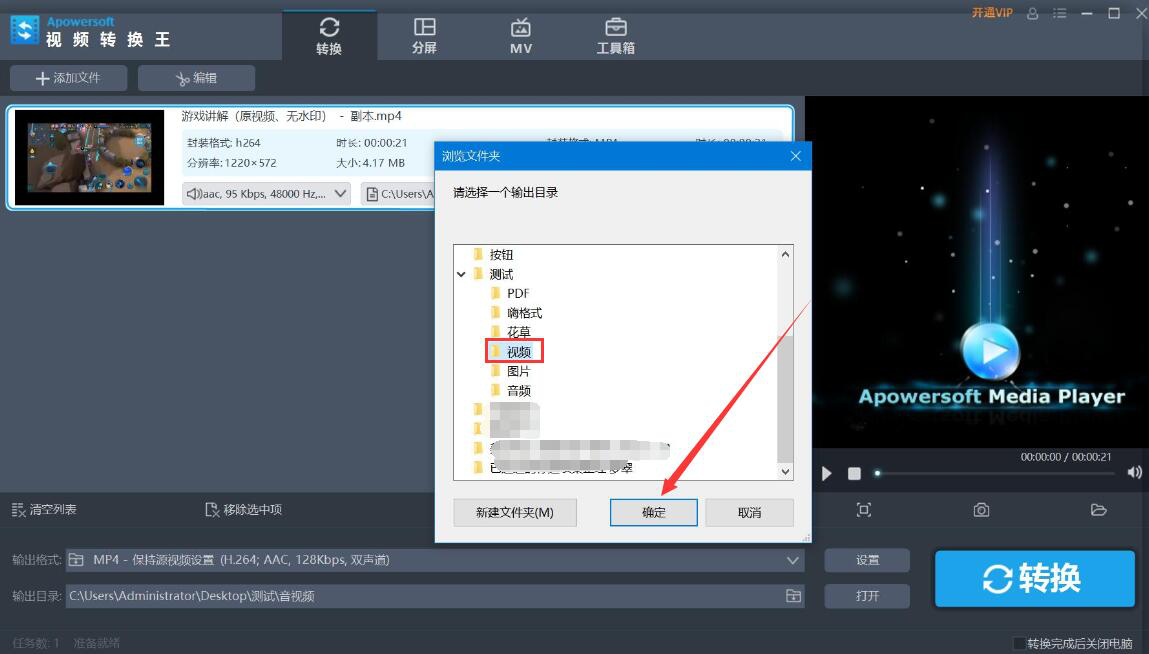Click the 取消 button
Image resolution: width=1149 pixels, height=654 pixels.
750,512
